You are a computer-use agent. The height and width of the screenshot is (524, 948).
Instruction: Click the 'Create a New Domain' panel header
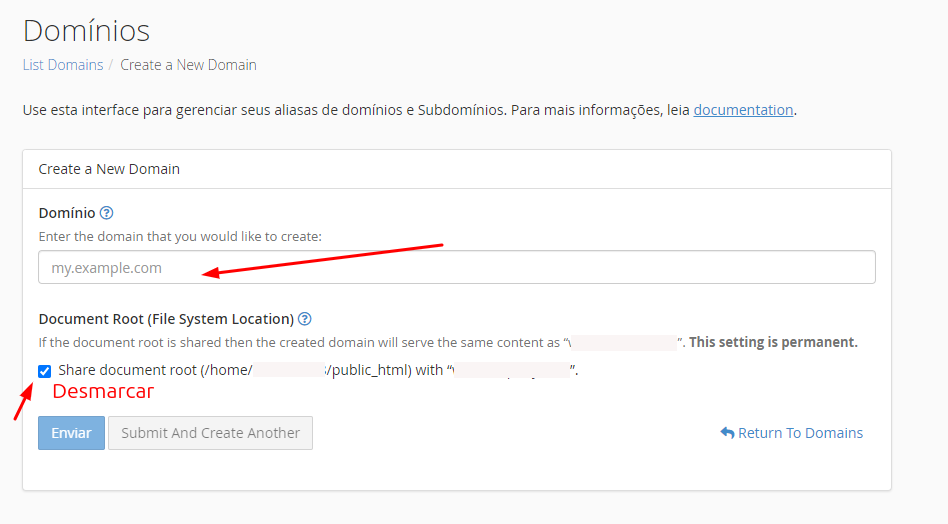click(109, 169)
